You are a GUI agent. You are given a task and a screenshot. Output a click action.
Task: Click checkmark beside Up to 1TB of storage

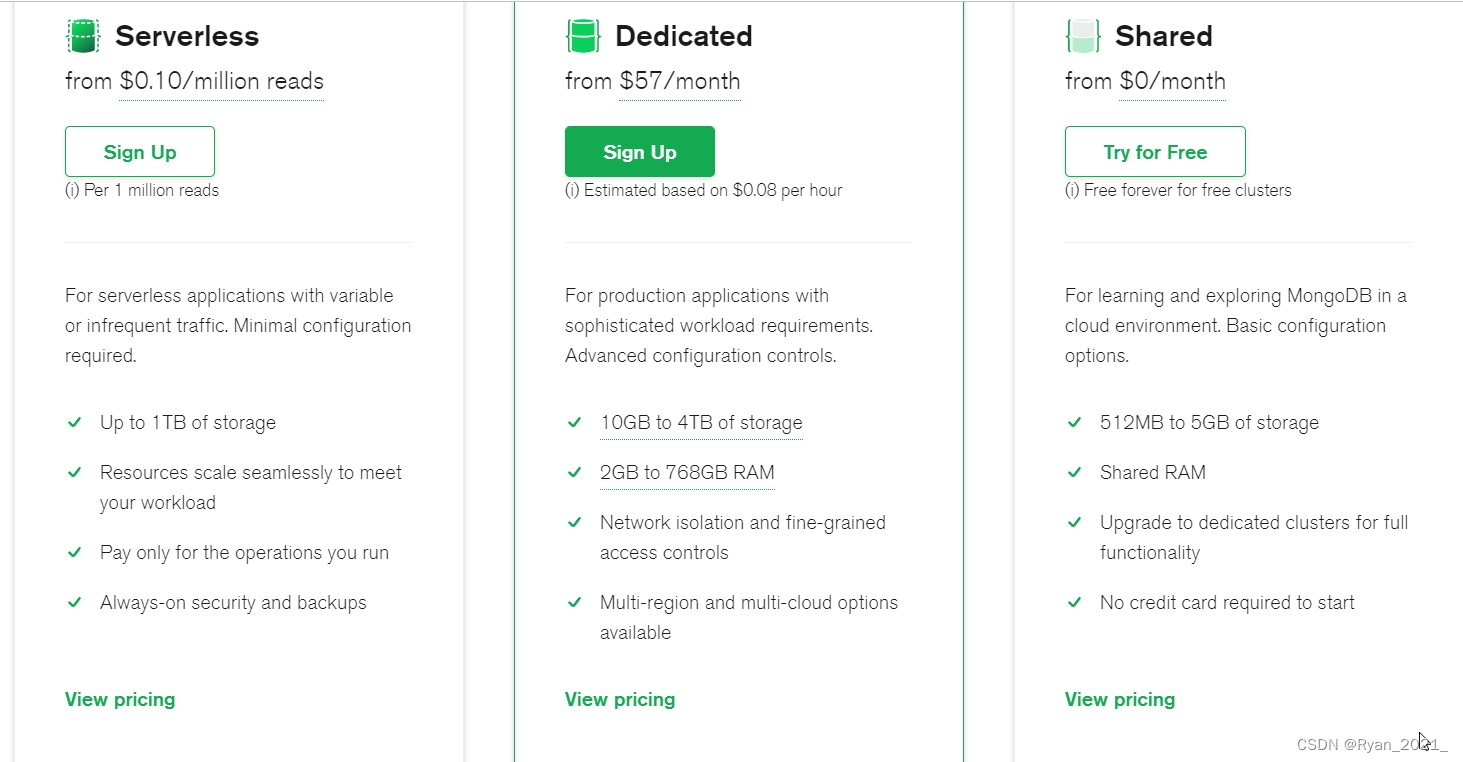[x=74, y=422]
